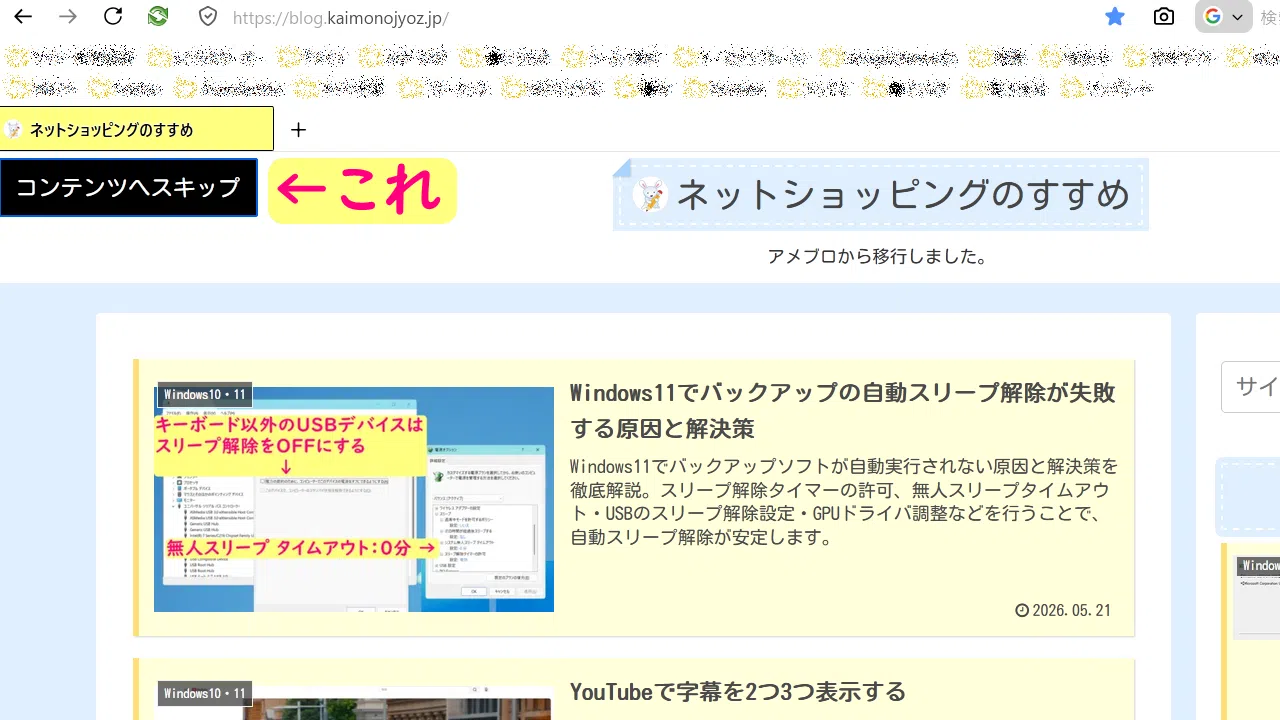The height and width of the screenshot is (720, 1280).
Task: Click the YouTube article's Windows10・11 category label
Action: pos(204,693)
